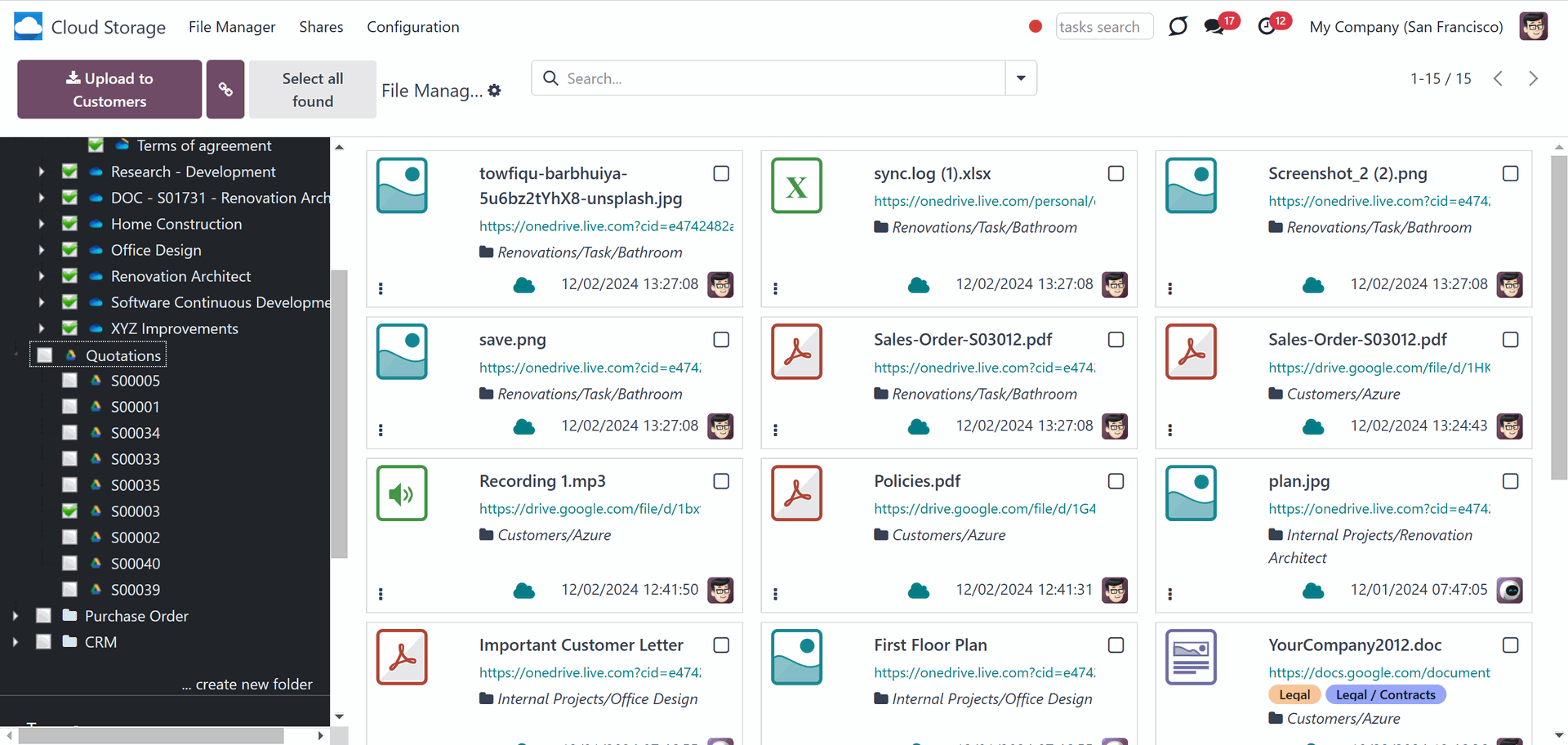Image resolution: width=1568 pixels, height=745 pixels.
Task: Open the activities clock icon with 12 badge
Action: [x=1267, y=26]
